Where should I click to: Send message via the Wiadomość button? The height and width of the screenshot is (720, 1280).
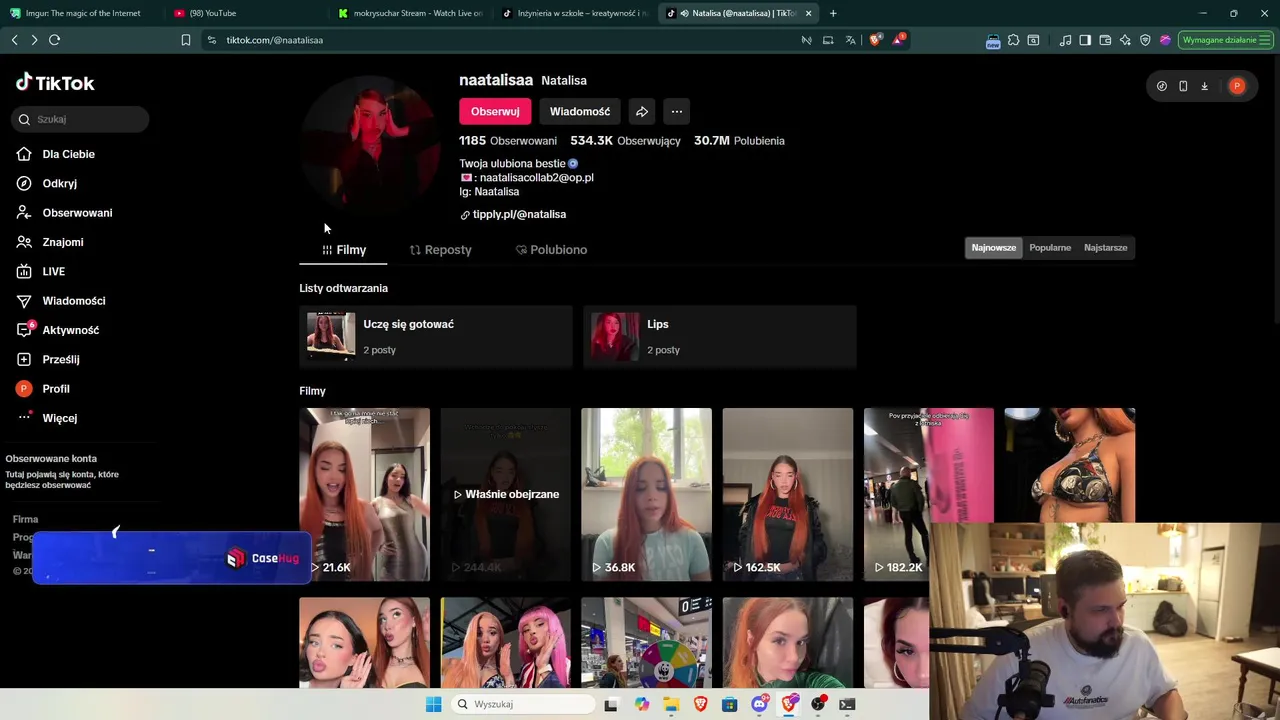(580, 111)
